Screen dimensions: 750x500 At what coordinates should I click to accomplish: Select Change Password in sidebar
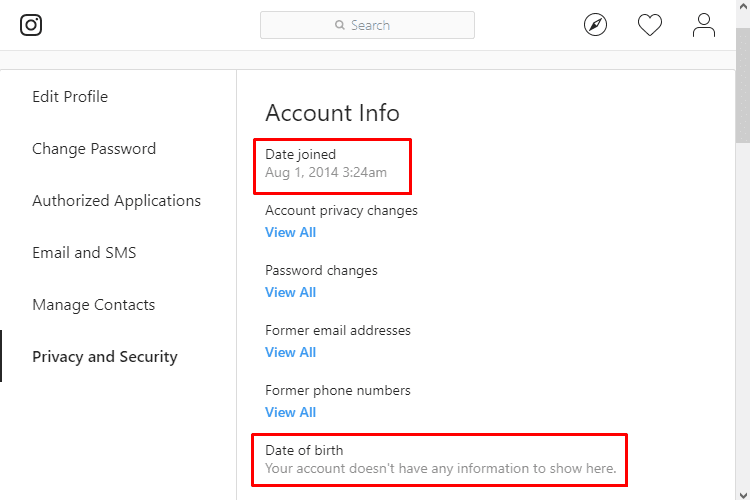94,149
